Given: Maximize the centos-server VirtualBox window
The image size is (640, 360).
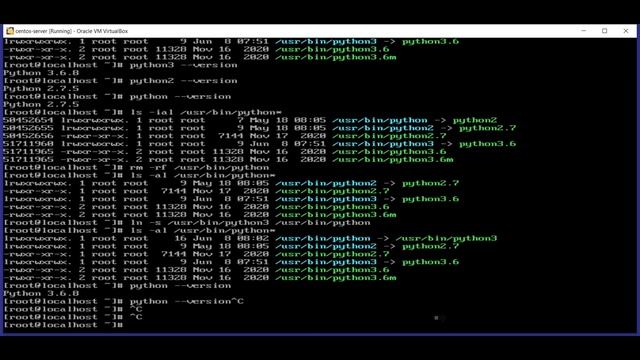Looking at the screenshot, I should pyautogui.click(x=604, y=31).
